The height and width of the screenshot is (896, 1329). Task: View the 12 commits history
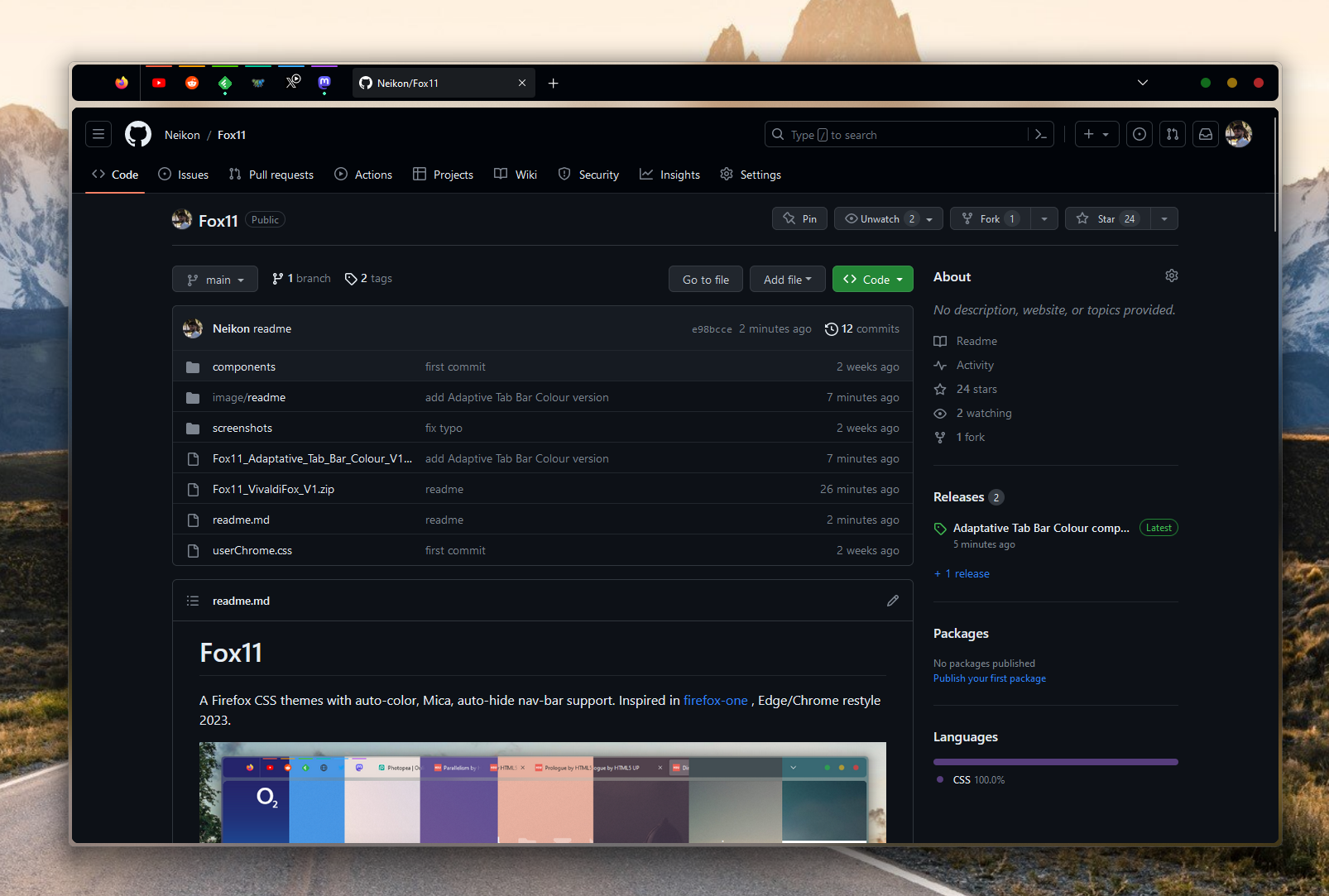[862, 328]
